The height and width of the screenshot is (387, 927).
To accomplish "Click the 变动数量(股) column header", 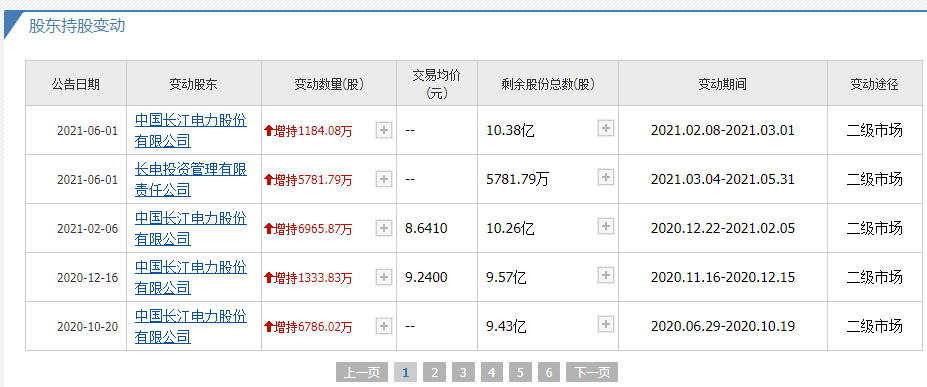I will pyautogui.click(x=329, y=84).
